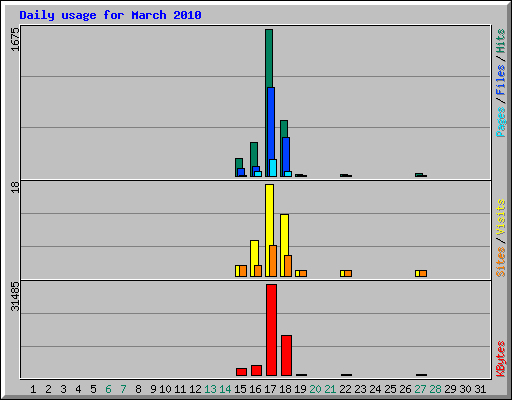
Task: Click the green day 27 axis label
Action: (x=420, y=389)
